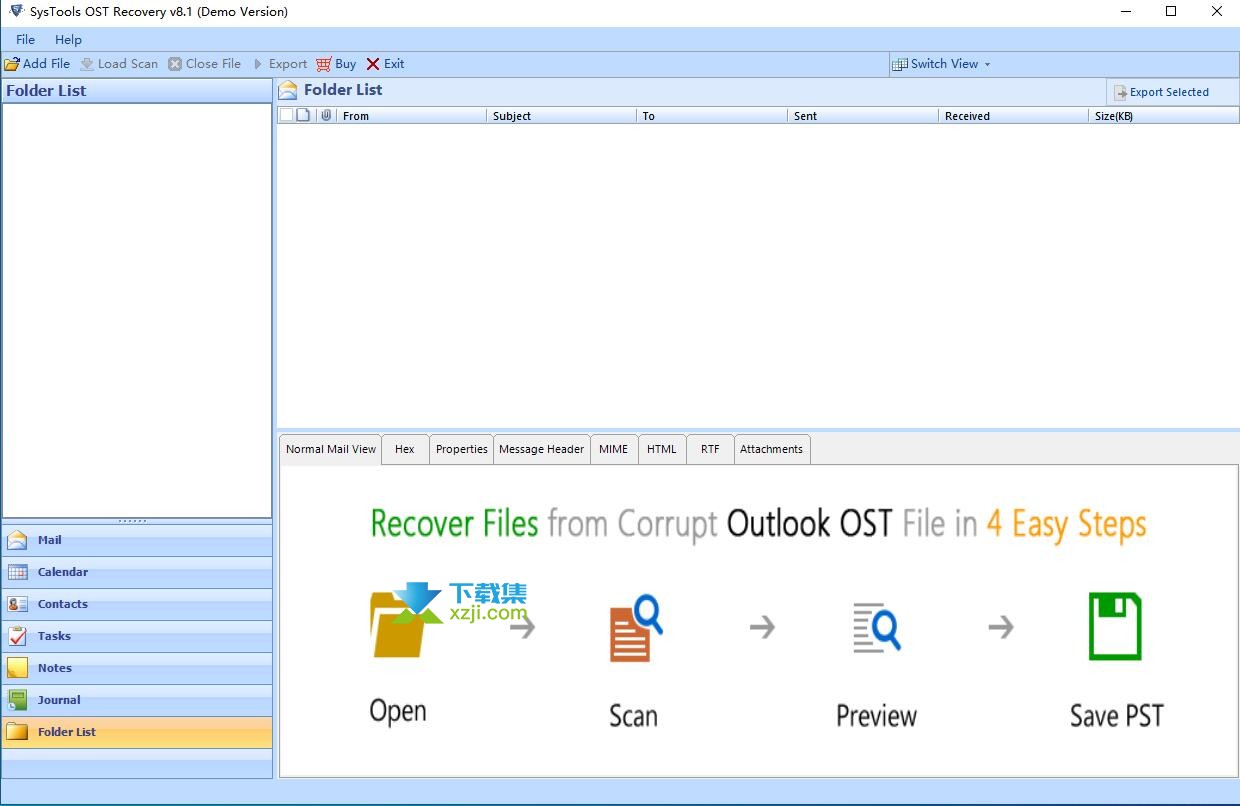Screen dimensions: 1240x806
Task: Click the Export Selected button
Action: click(1162, 92)
